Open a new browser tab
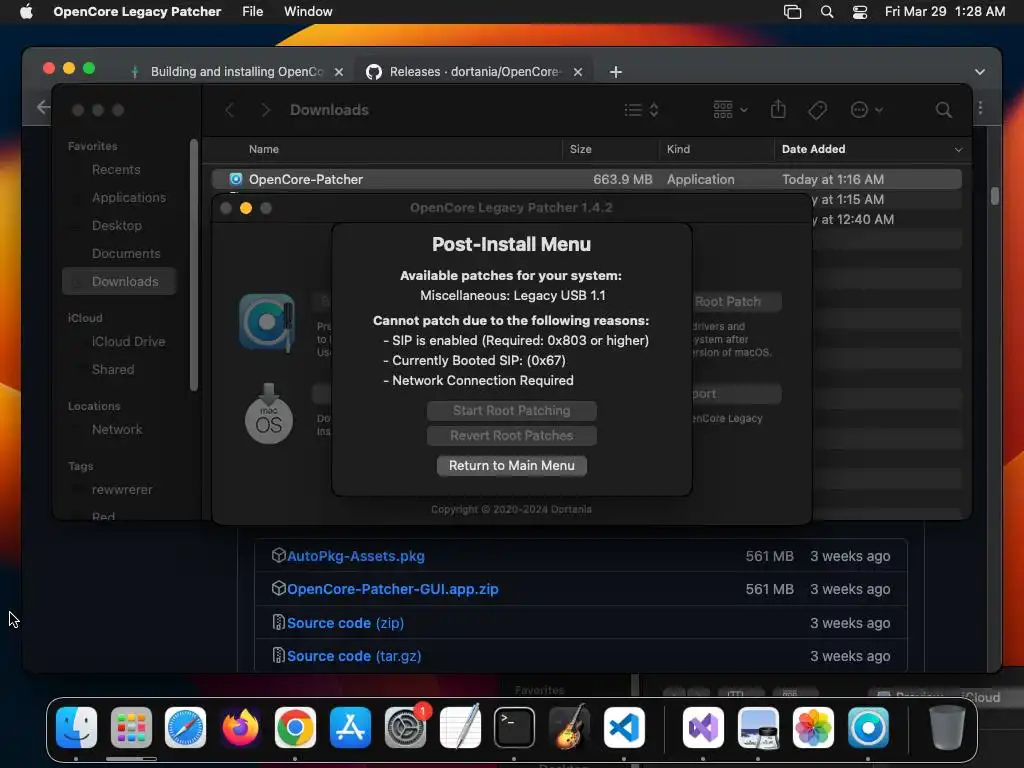This screenshot has width=1024, height=768. 616,72
